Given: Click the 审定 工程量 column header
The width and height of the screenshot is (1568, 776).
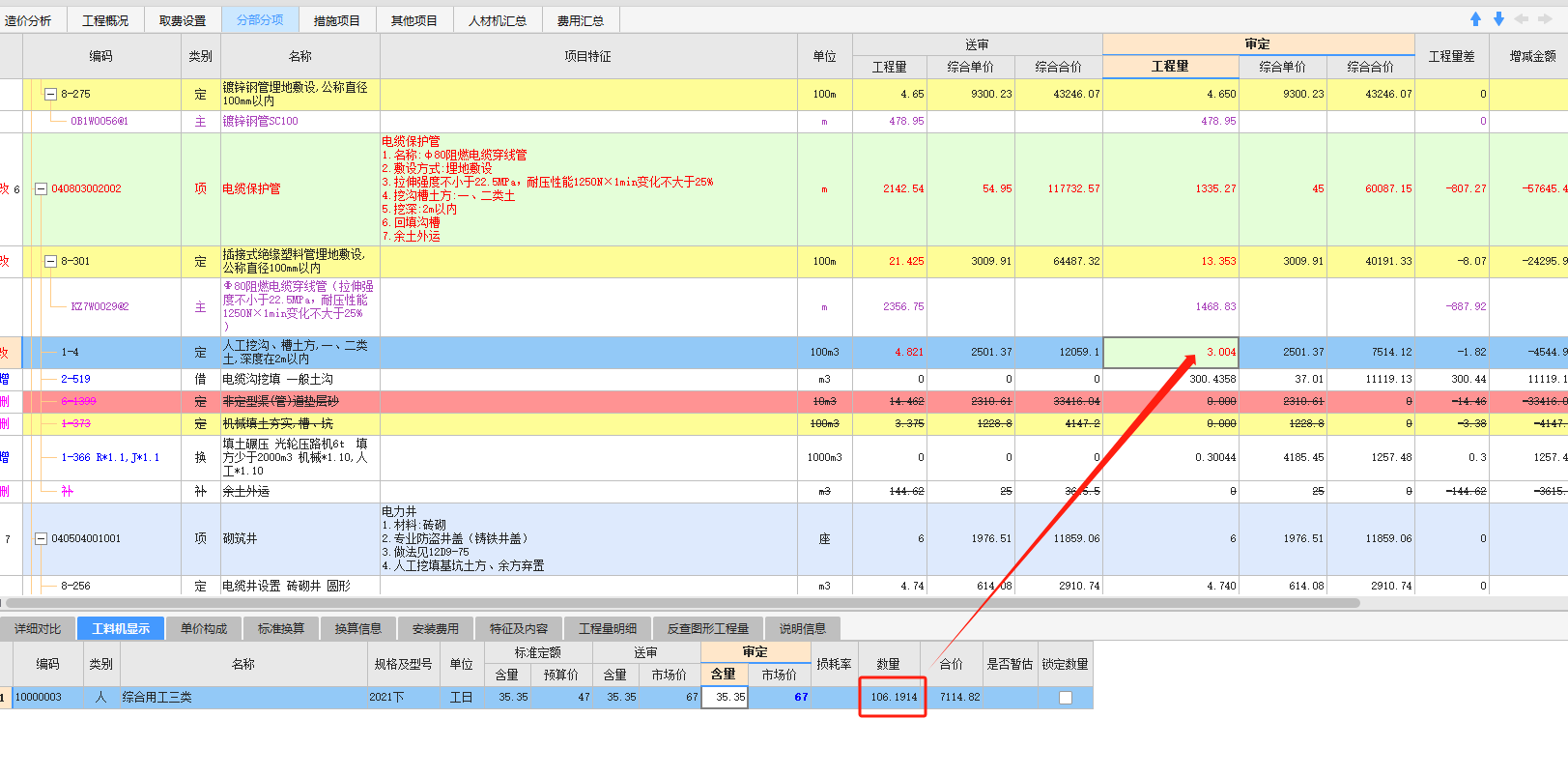Looking at the screenshot, I should (1170, 67).
